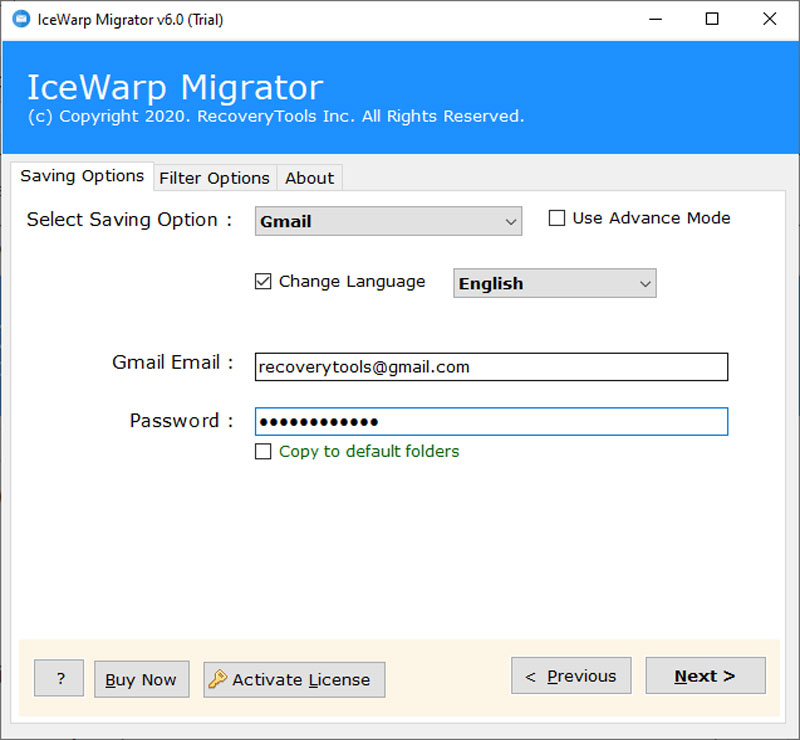Click the copyright RecoveryTools Inc. text
The height and width of the screenshot is (740, 800).
click(x=276, y=116)
